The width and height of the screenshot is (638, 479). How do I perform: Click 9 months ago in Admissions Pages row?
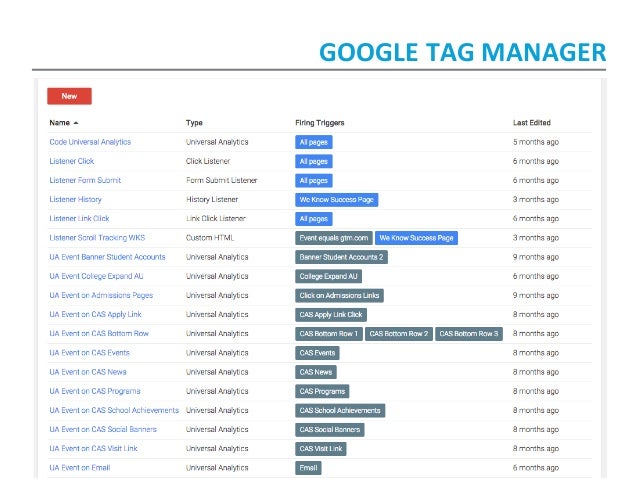pos(535,295)
